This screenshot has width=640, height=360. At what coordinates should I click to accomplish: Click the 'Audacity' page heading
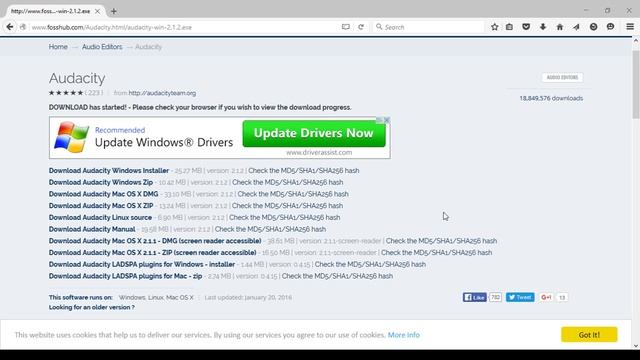(77, 78)
